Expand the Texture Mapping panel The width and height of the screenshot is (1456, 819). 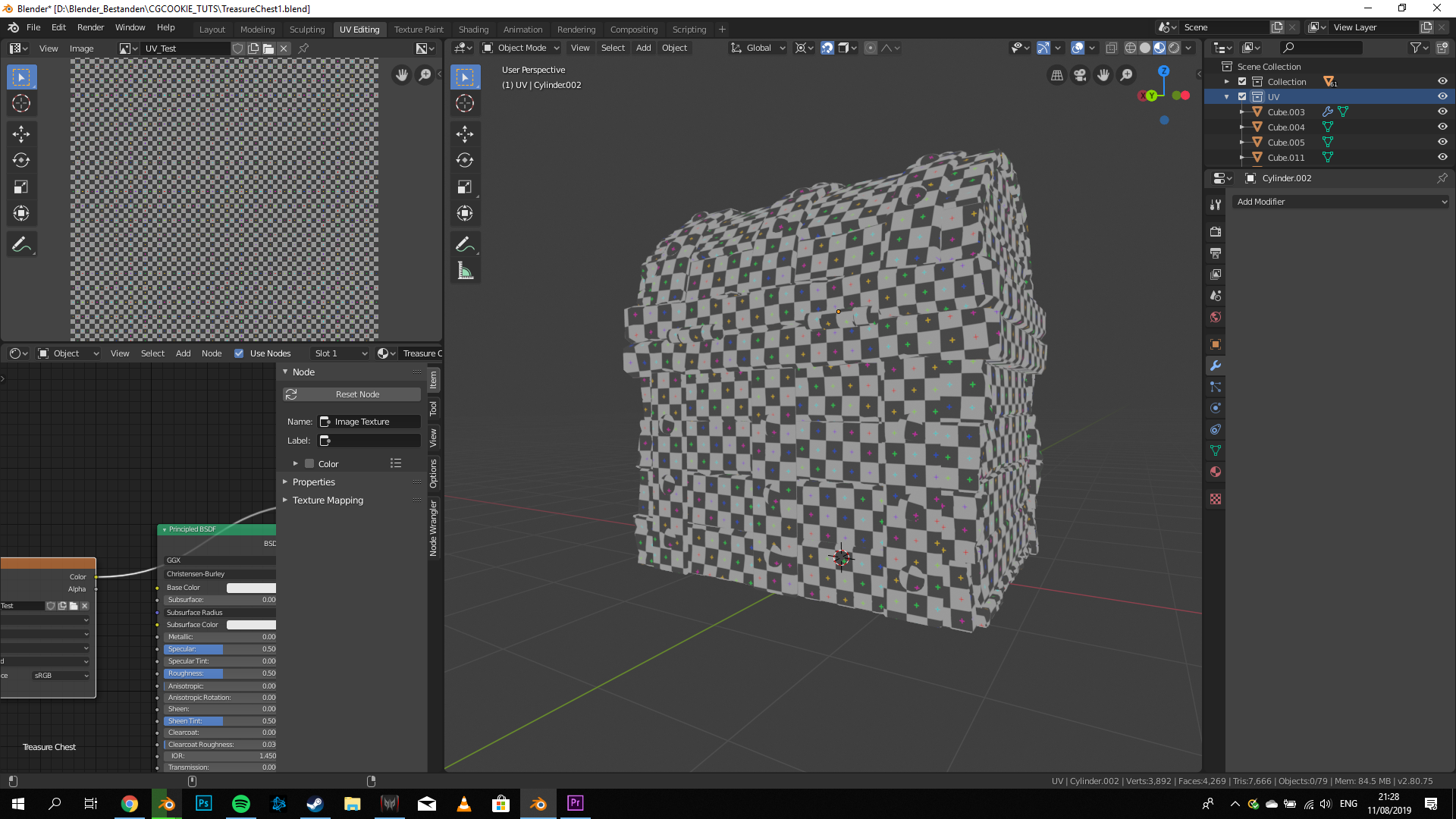(x=328, y=500)
